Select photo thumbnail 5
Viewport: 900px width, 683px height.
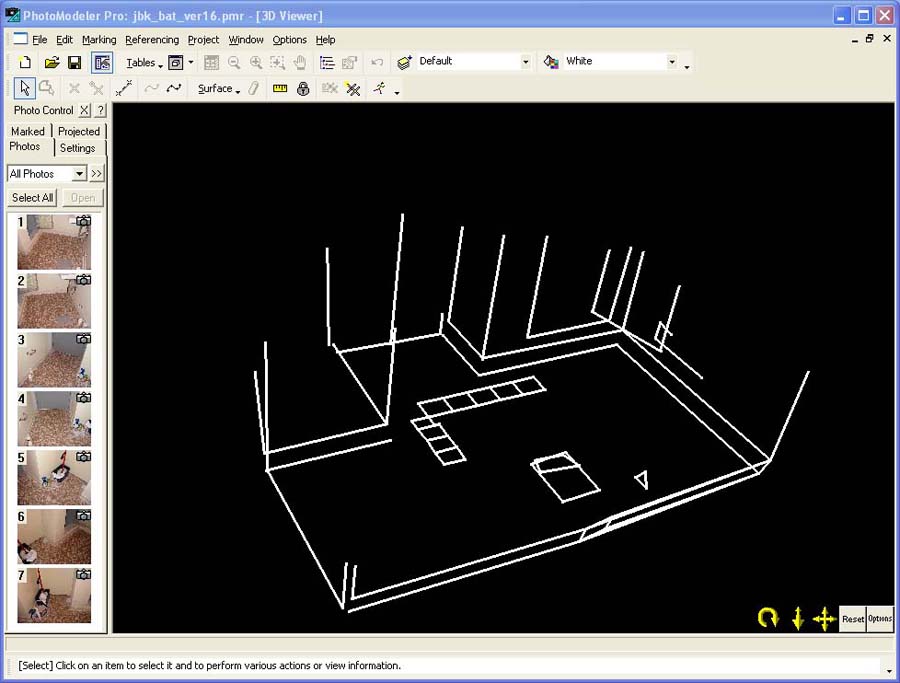click(x=54, y=478)
